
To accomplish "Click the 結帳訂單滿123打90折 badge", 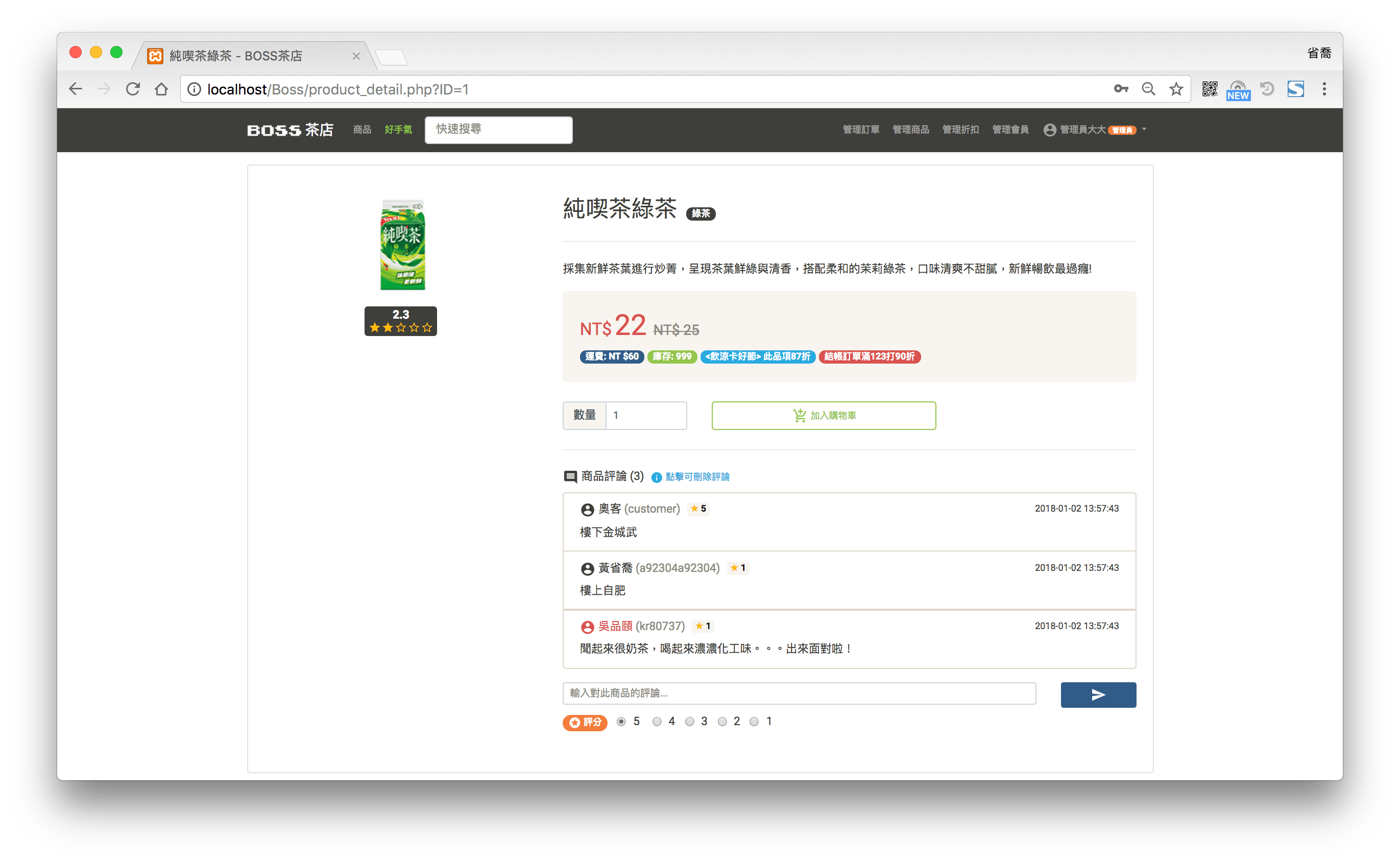I will 870,356.
